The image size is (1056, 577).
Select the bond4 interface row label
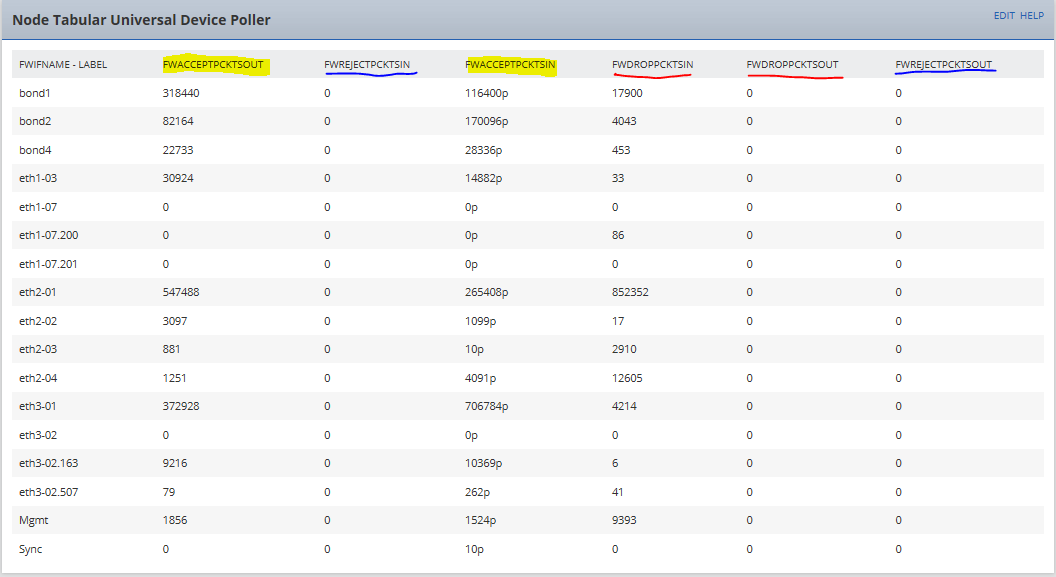coord(35,150)
